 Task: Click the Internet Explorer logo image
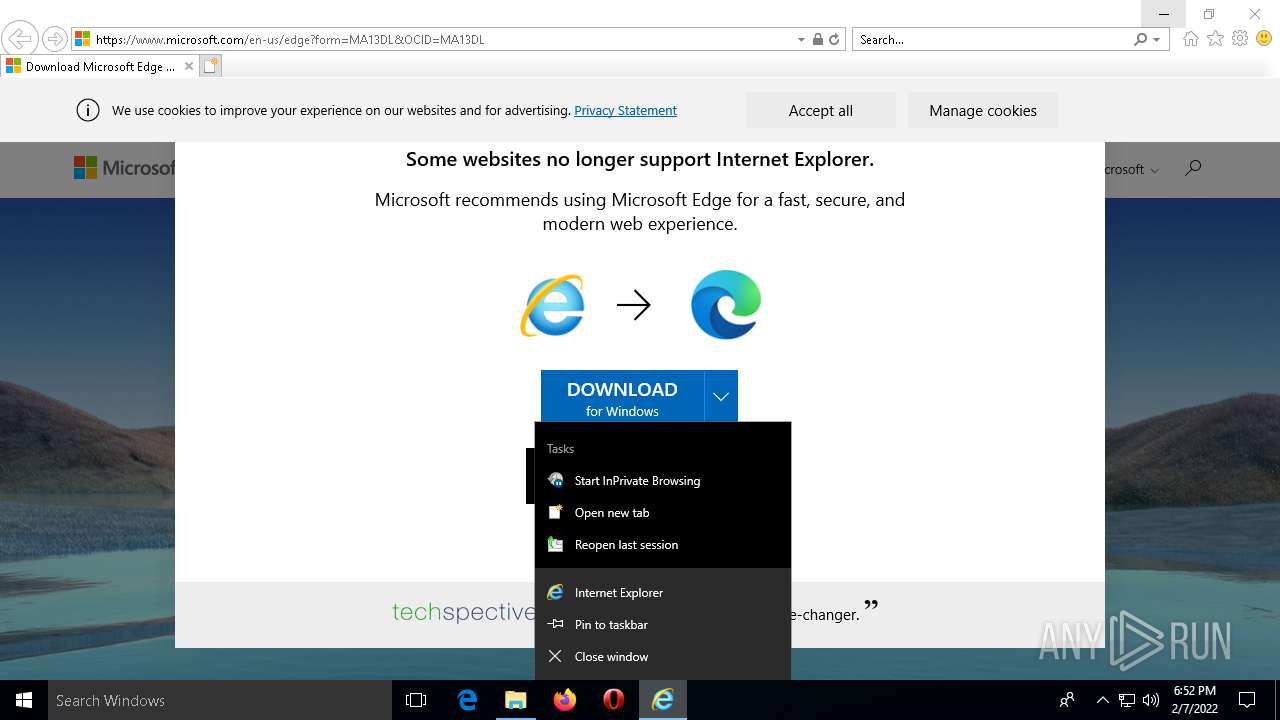[x=552, y=305]
